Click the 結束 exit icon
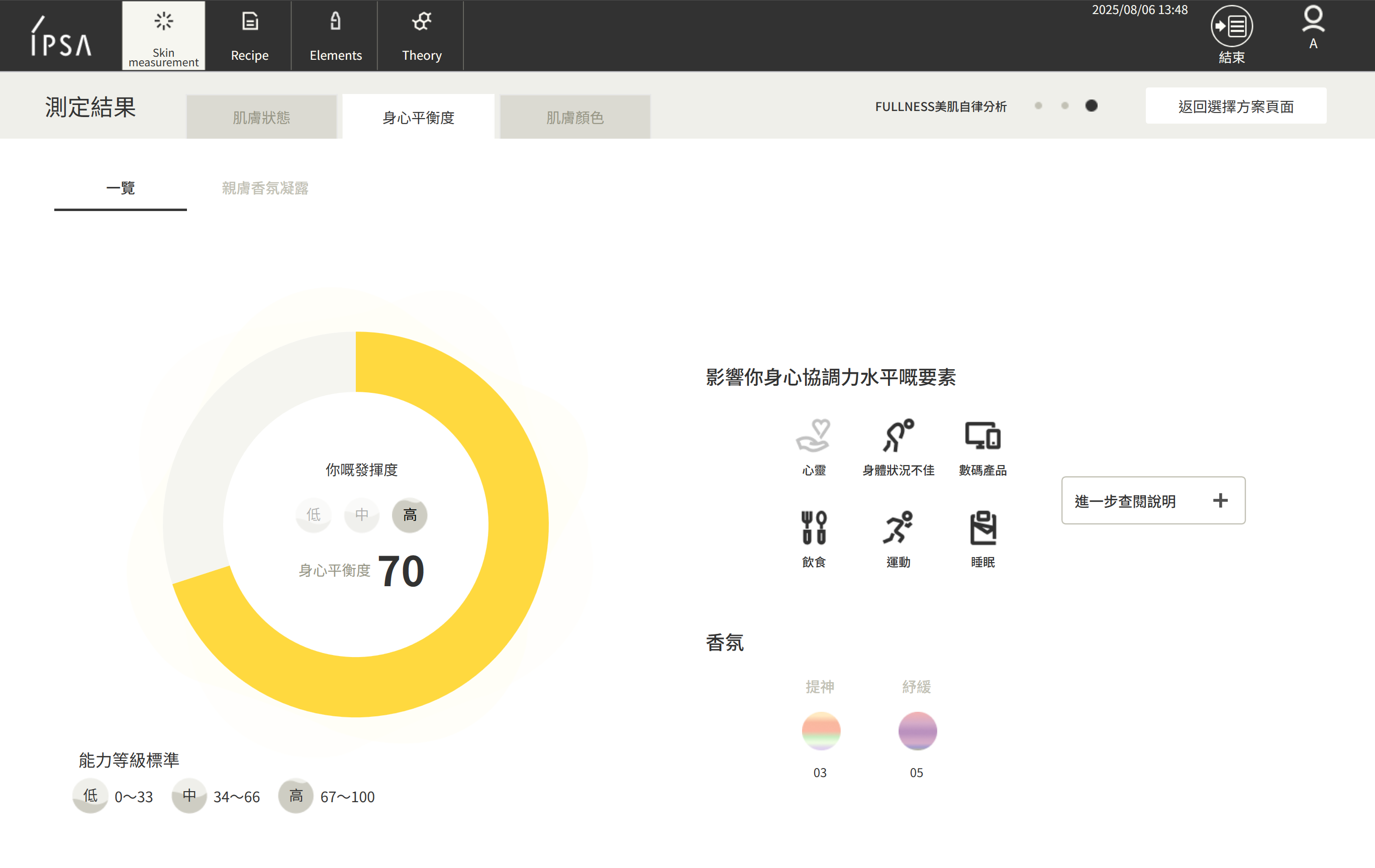1375x868 pixels. point(1231,27)
